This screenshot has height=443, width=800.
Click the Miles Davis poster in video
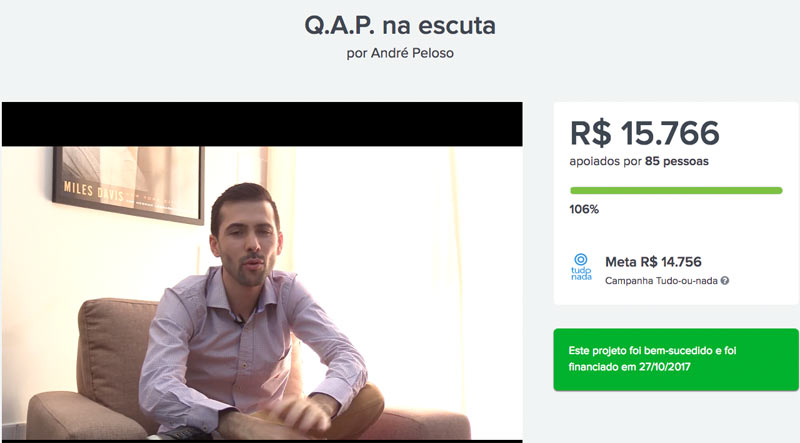point(128,183)
